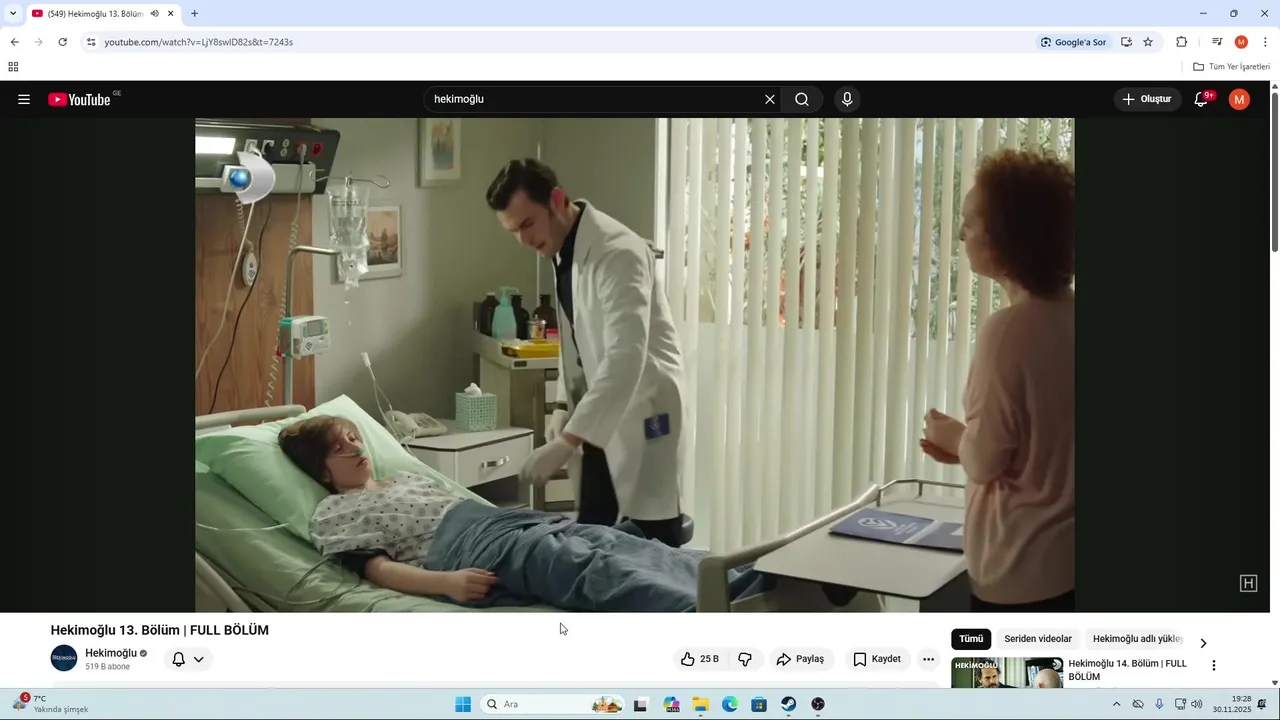Submit search with magnifier button
This screenshot has width=1280, height=720.
coord(802,99)
